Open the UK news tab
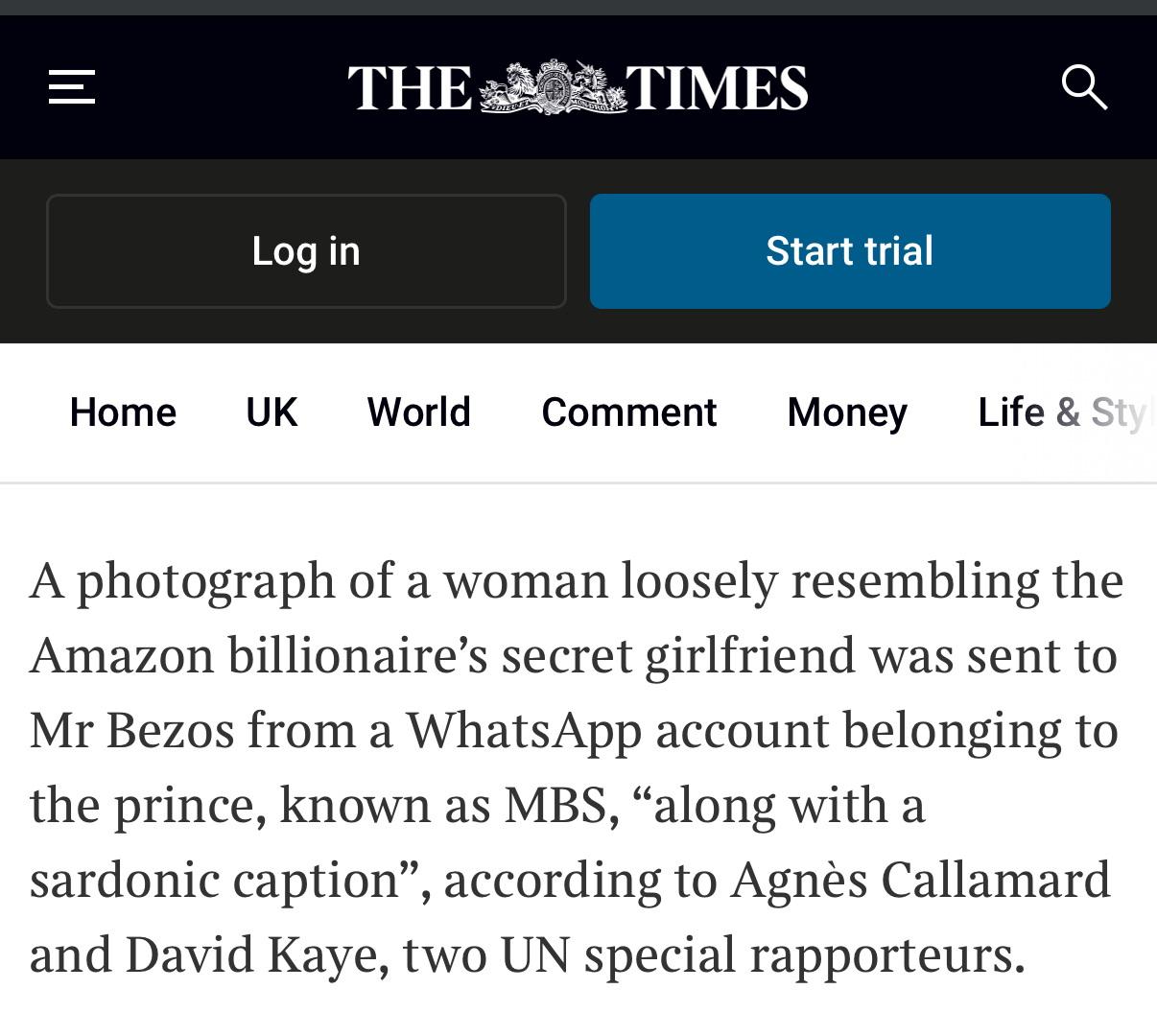The width and height of the screenshot is (1157, 1036). click(272, 412)
